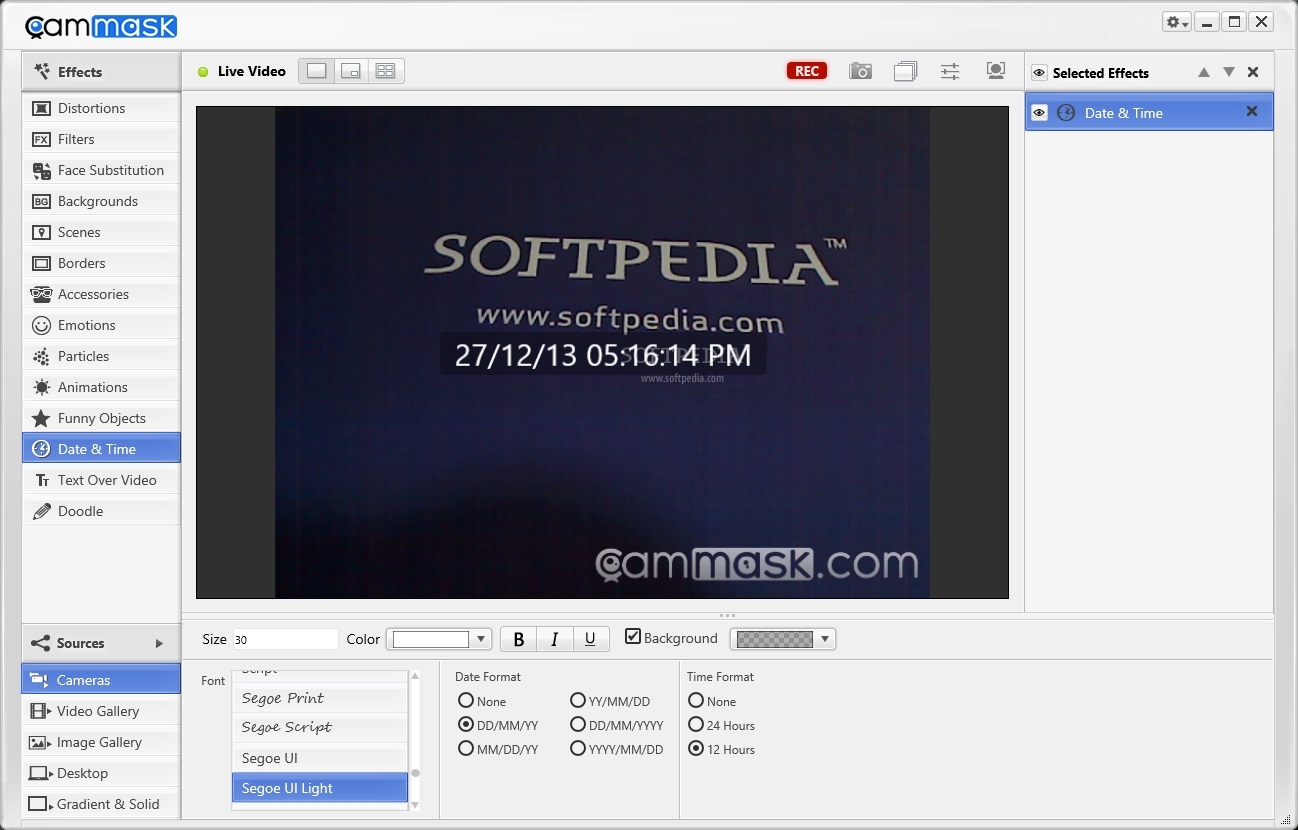Choose the Segoe Print font
Viewport: 1298px width, 830px height.
pyautogui.click(x=320, y=698)
